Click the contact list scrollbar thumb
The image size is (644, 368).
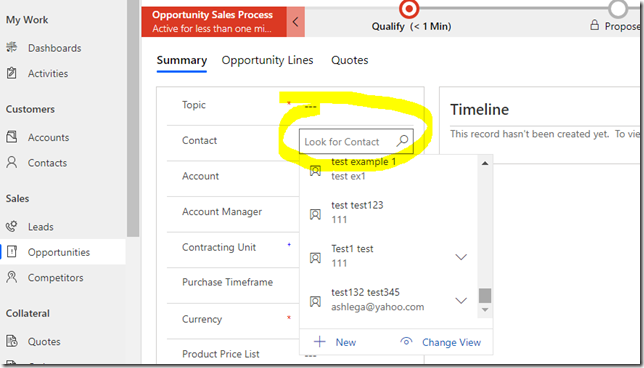pos(485,295)
